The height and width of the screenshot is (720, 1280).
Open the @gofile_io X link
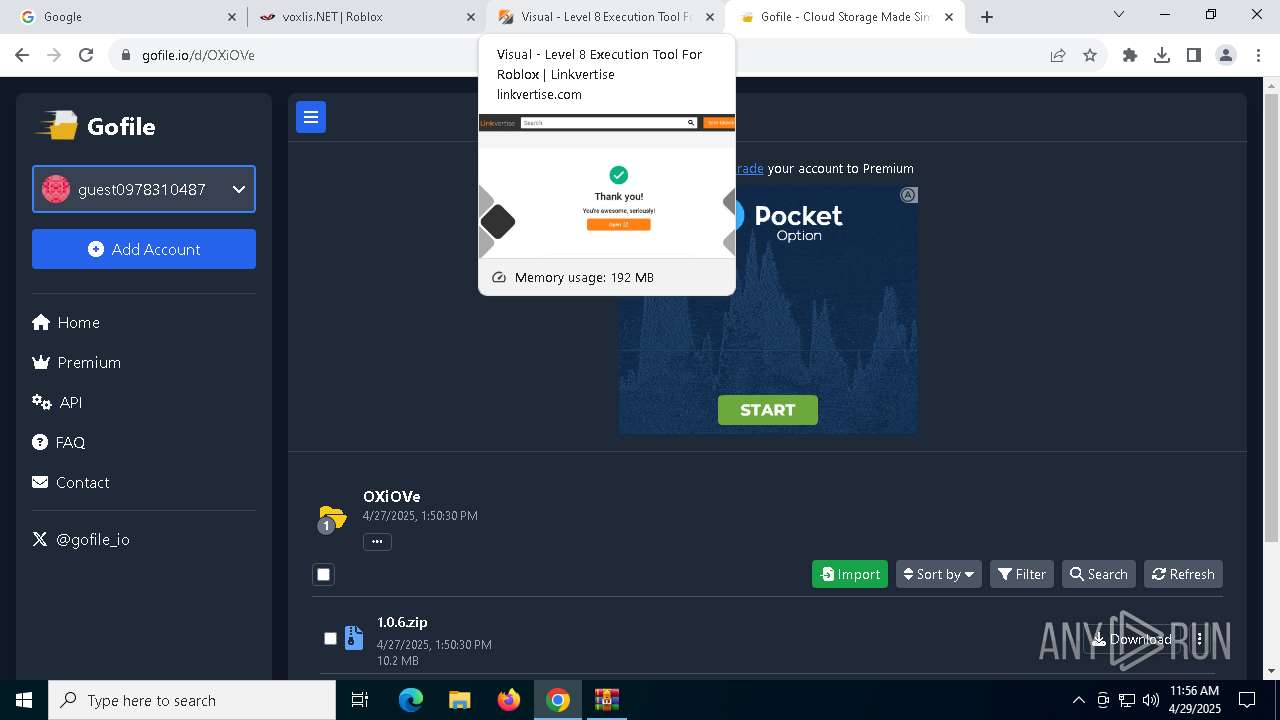click(81, 539)
